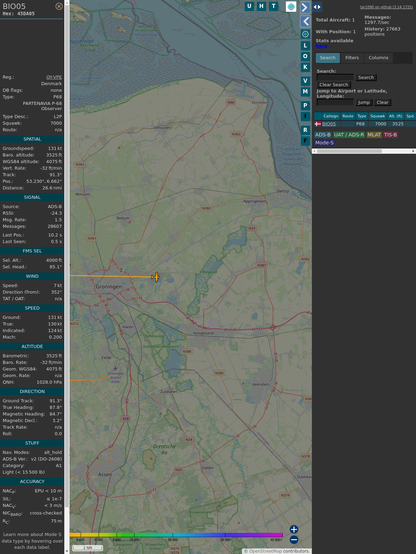
Task: Collapse sidebar with the left chevron button
Action: (305, 22)
